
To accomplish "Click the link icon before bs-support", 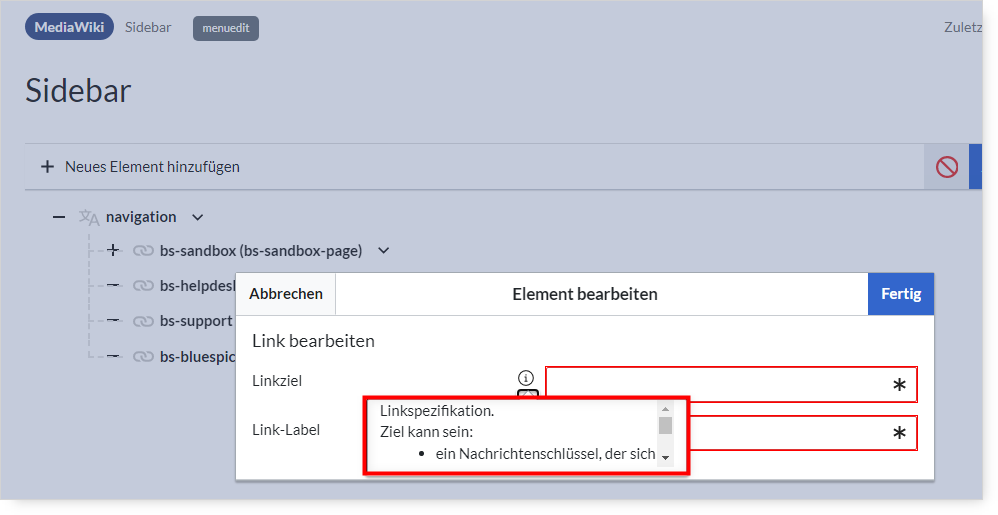I will pyautogui.click(x=143, y=321).
